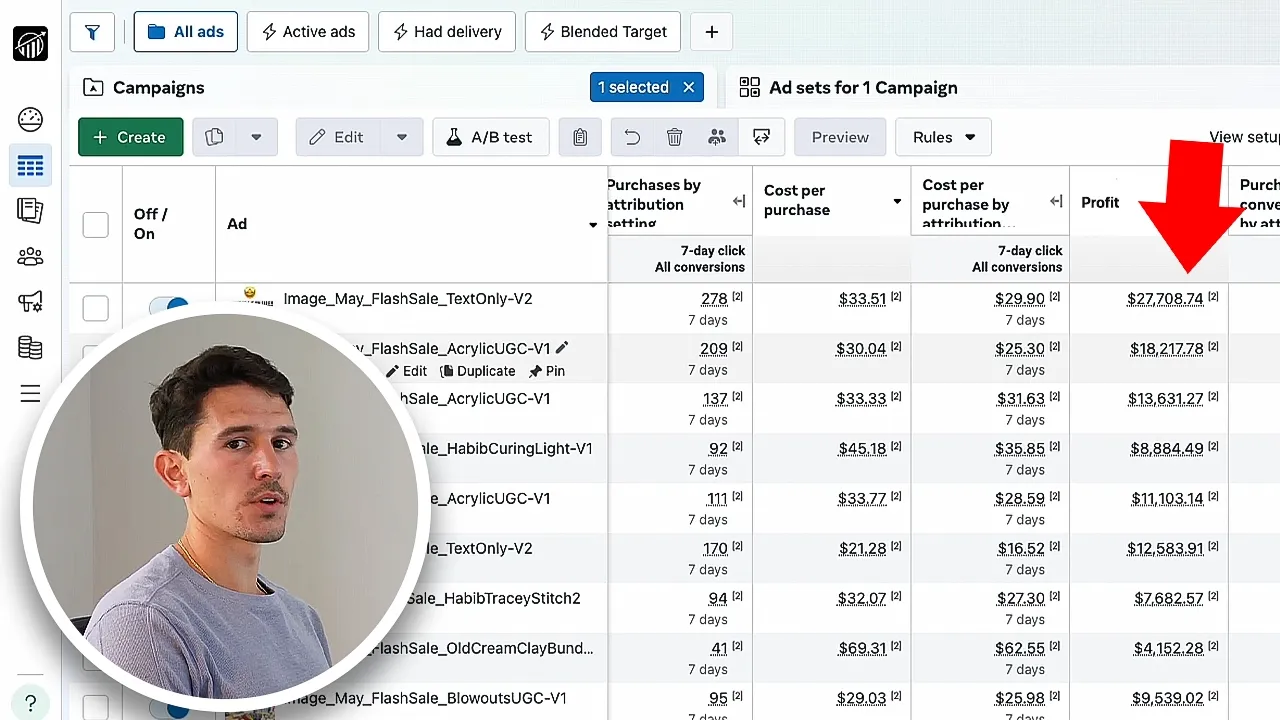The width and height of the screenshot is (1280, 720).
Task: Open the dropdown arrow beside Edit
Action: 402,137
